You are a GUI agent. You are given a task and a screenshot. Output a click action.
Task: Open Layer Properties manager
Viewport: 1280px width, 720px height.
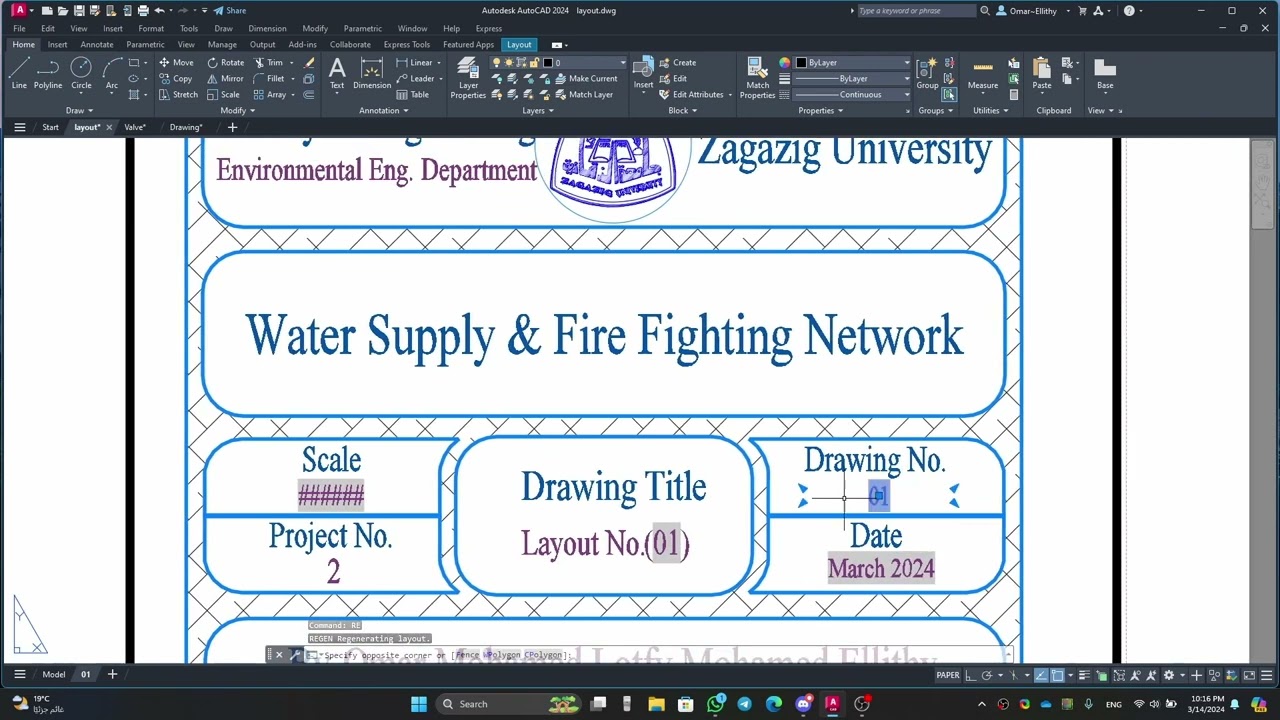(468, 78)
